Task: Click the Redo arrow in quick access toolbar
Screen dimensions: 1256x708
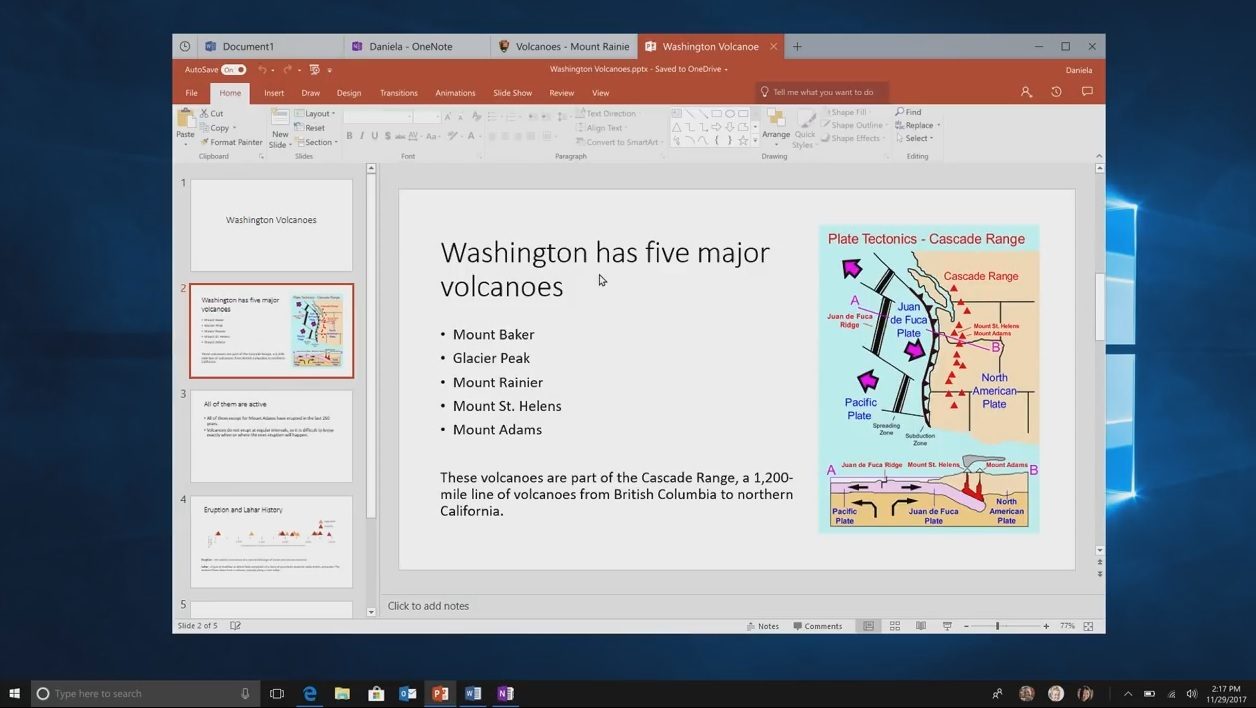Action: (x=287, y=70)
